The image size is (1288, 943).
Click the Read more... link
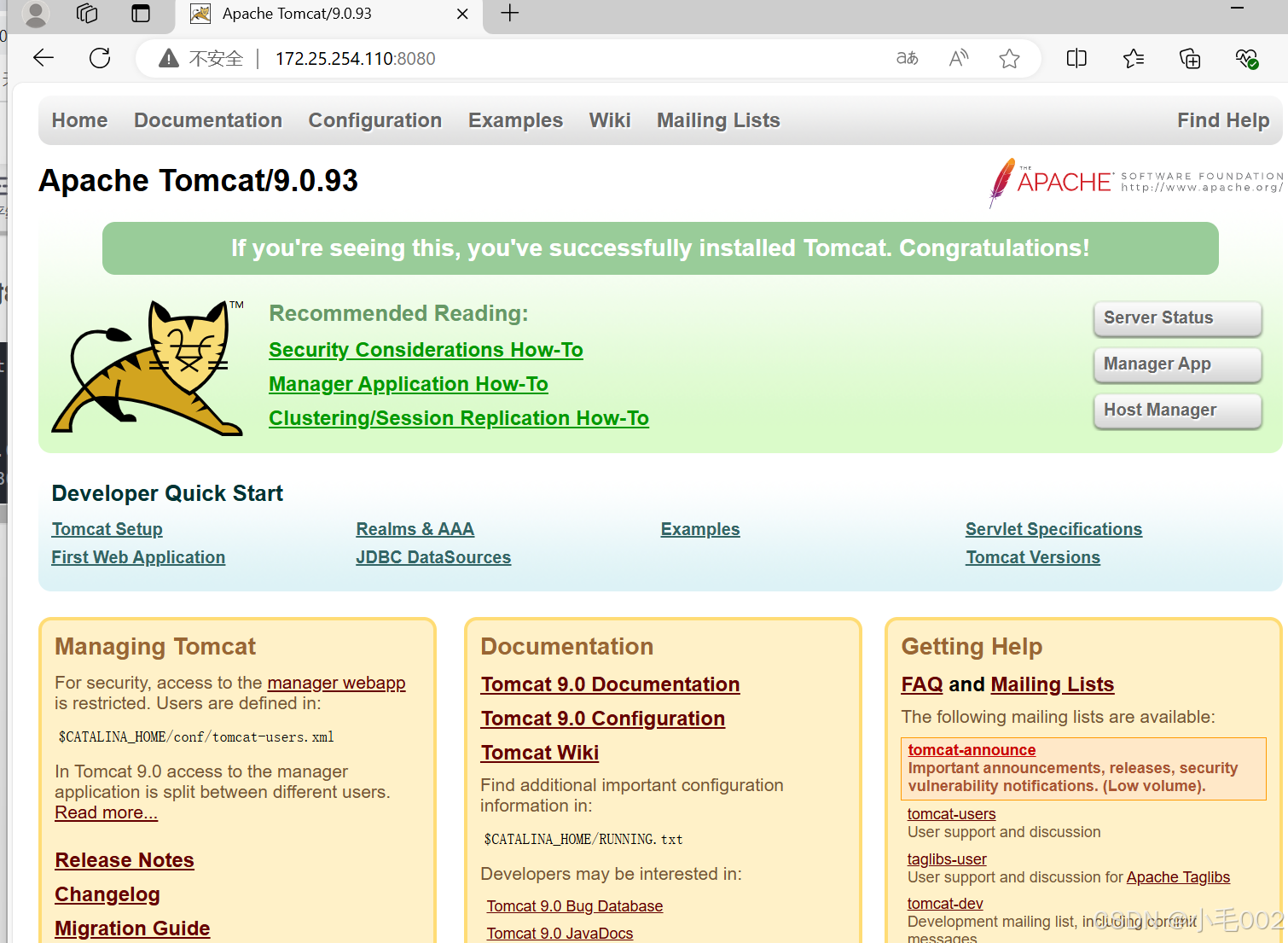(x=106, y=812)
